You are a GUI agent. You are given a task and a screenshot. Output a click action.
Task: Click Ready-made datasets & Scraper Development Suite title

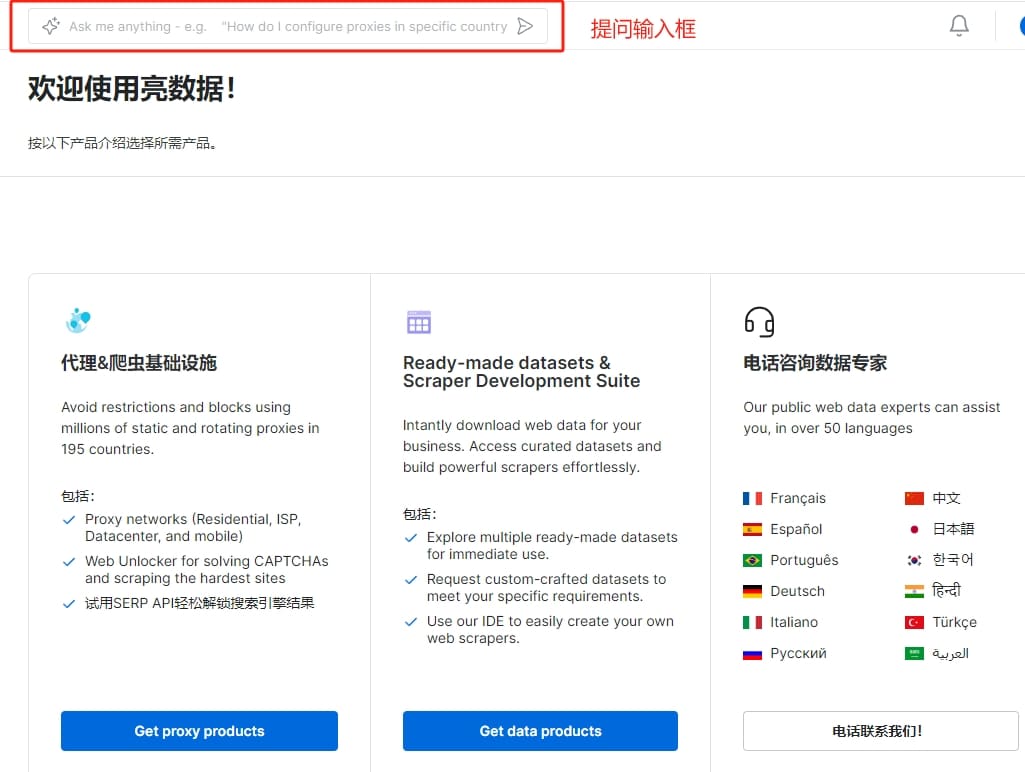coord(521,371)
